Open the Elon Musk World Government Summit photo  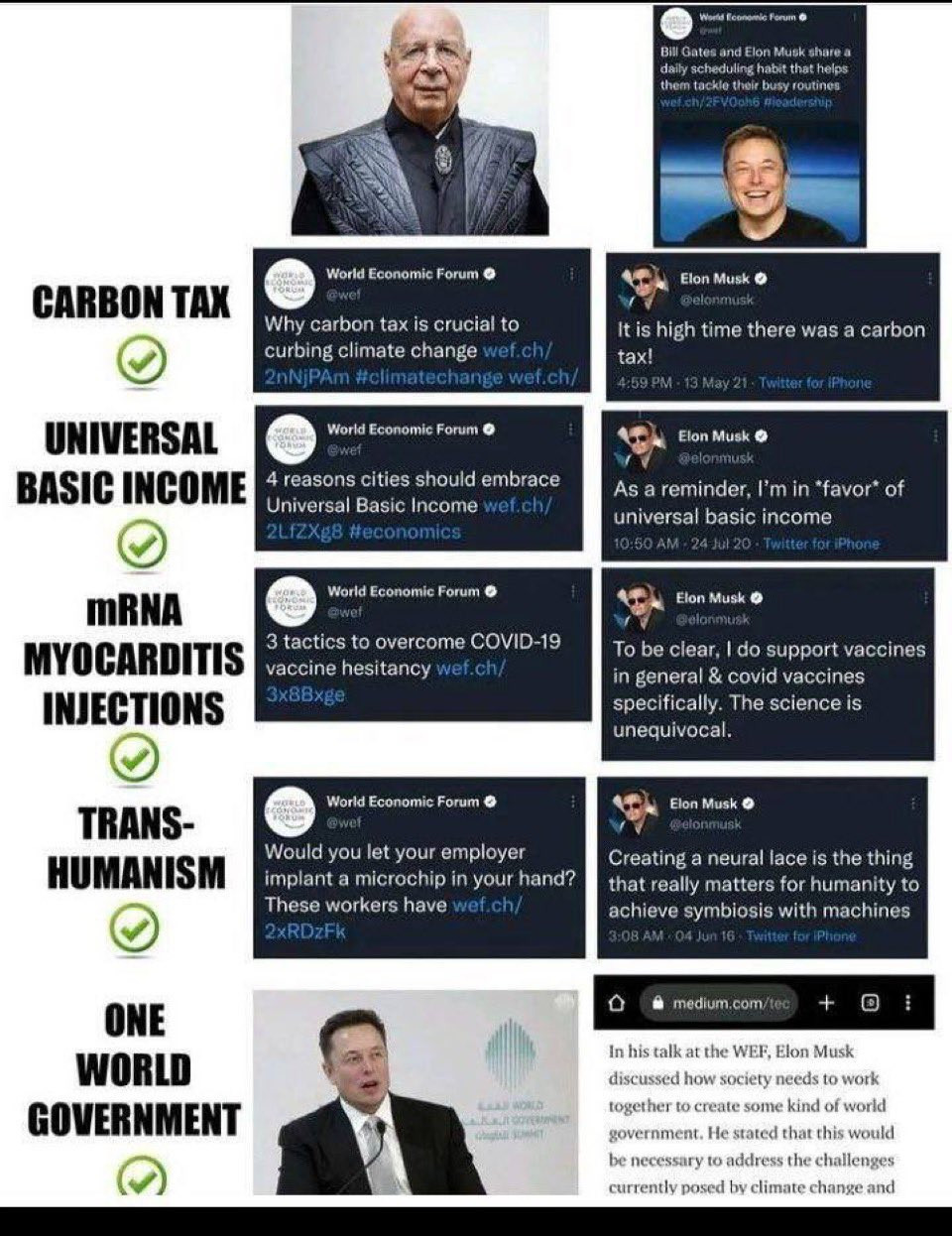[x=416, y=1091]
